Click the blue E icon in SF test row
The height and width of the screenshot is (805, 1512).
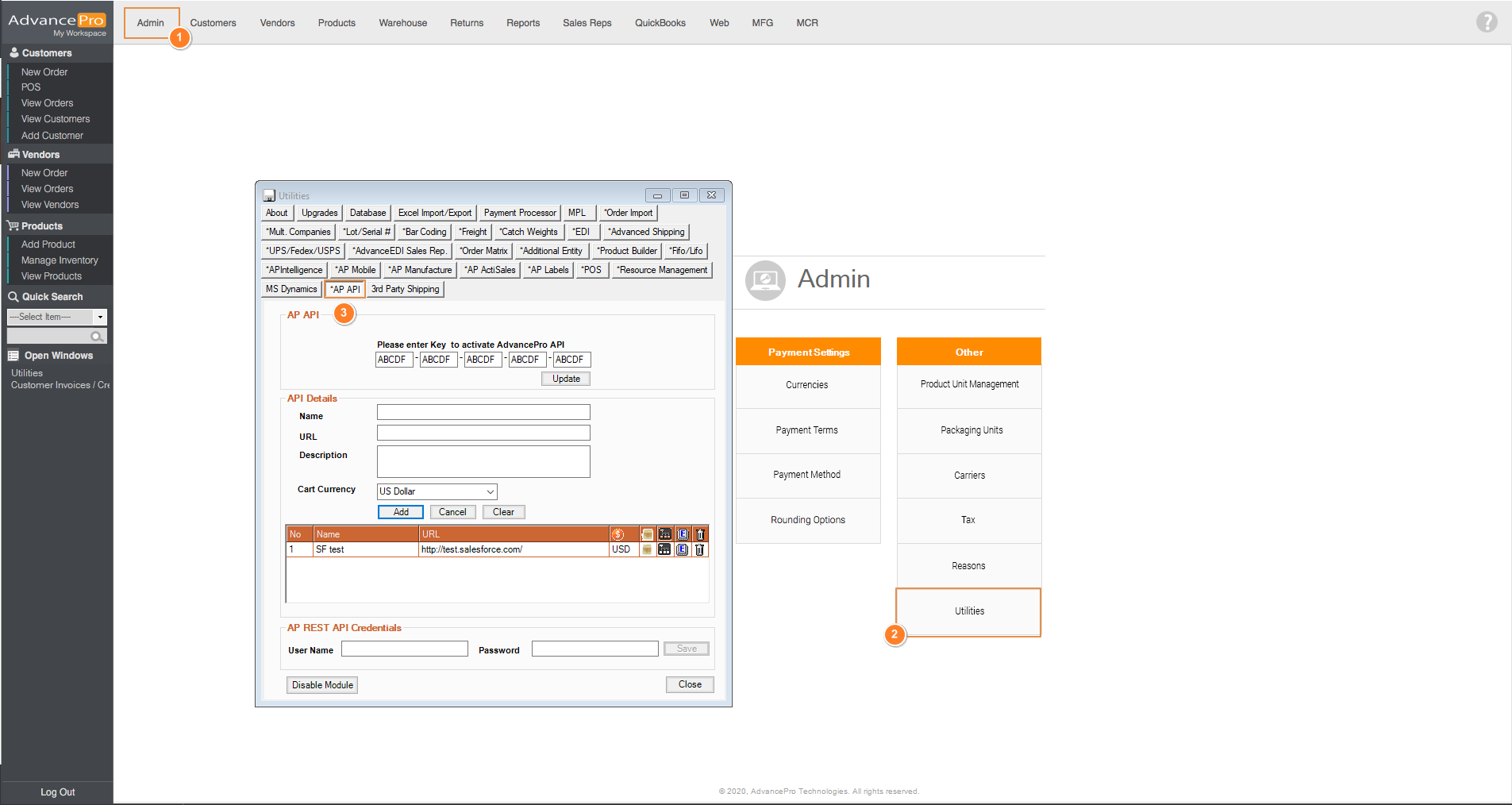[x=683, y=549]
